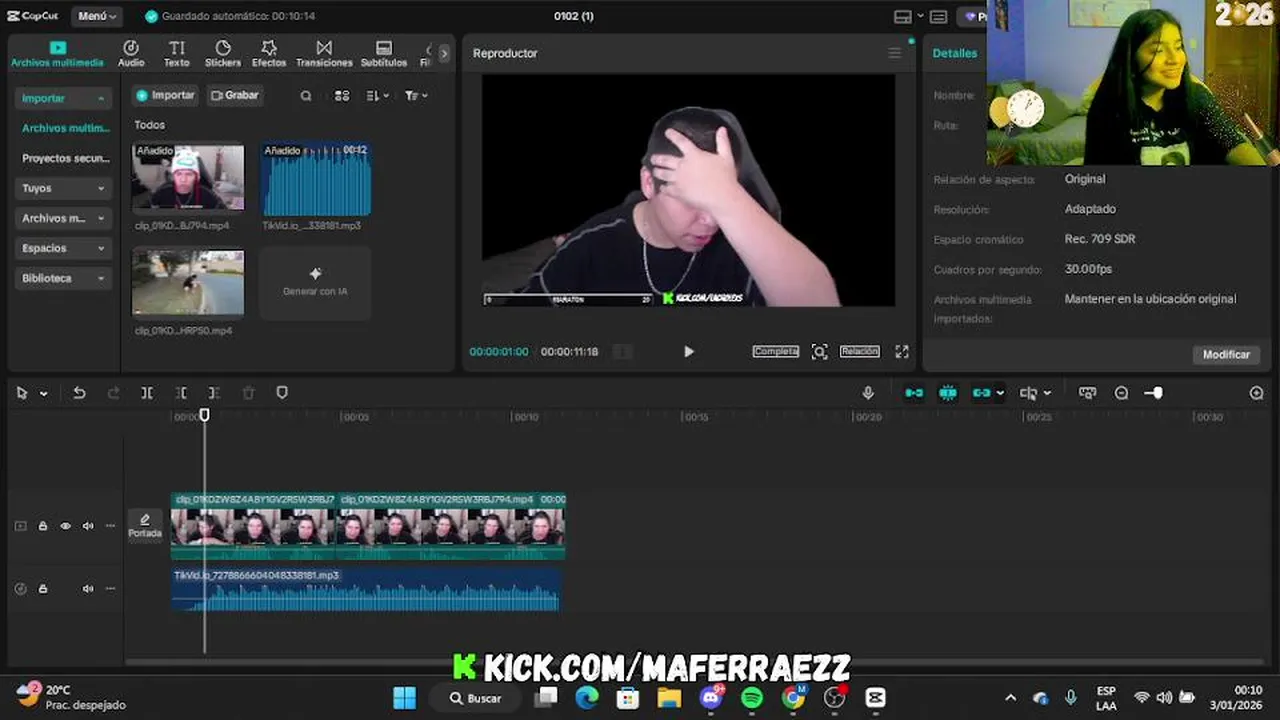Select the Archivos multimedia tab
1280x720 pixels.
click(57, 54)
